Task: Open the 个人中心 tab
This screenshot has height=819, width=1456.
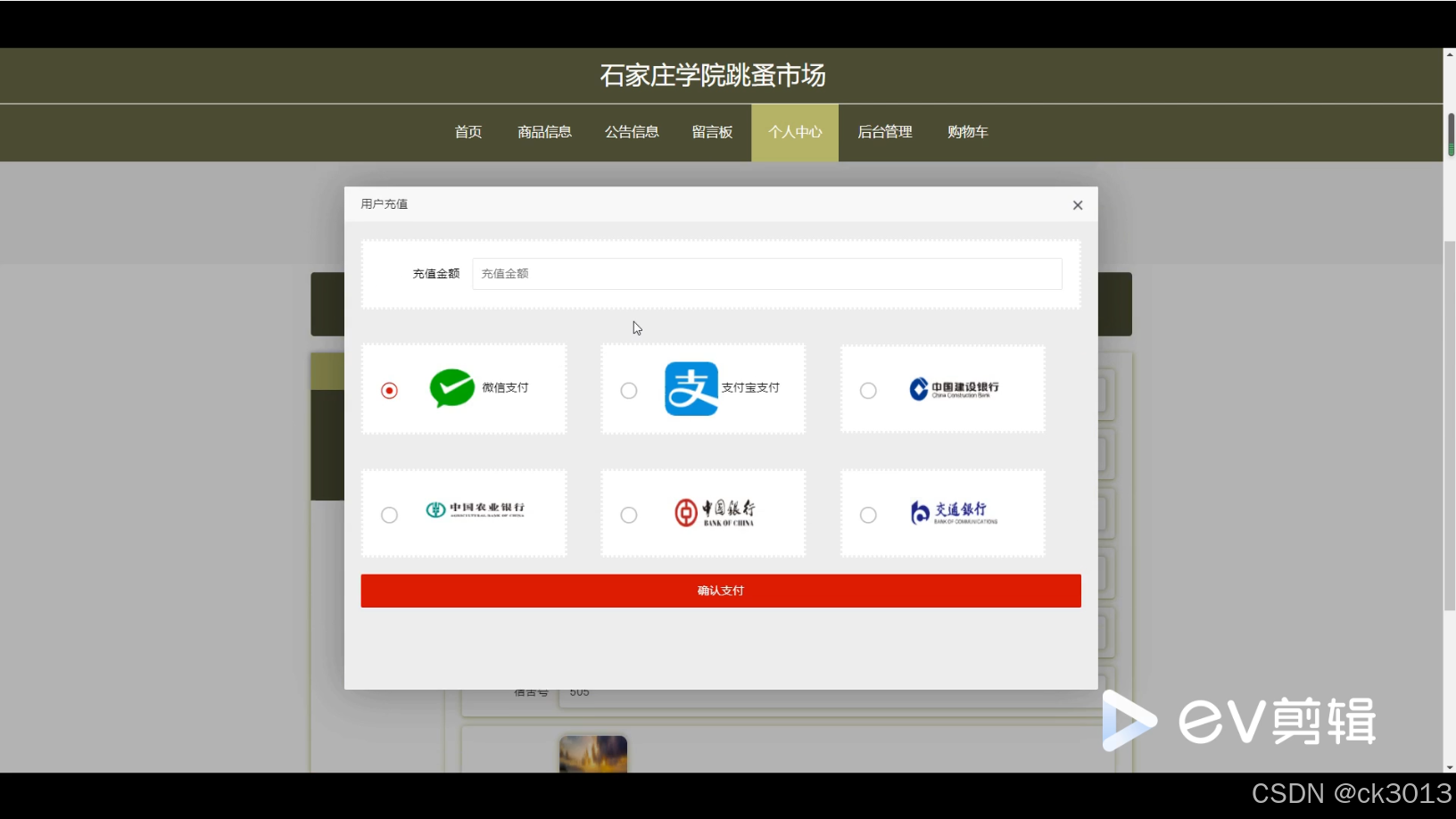Action: click(x=795, y=132)
